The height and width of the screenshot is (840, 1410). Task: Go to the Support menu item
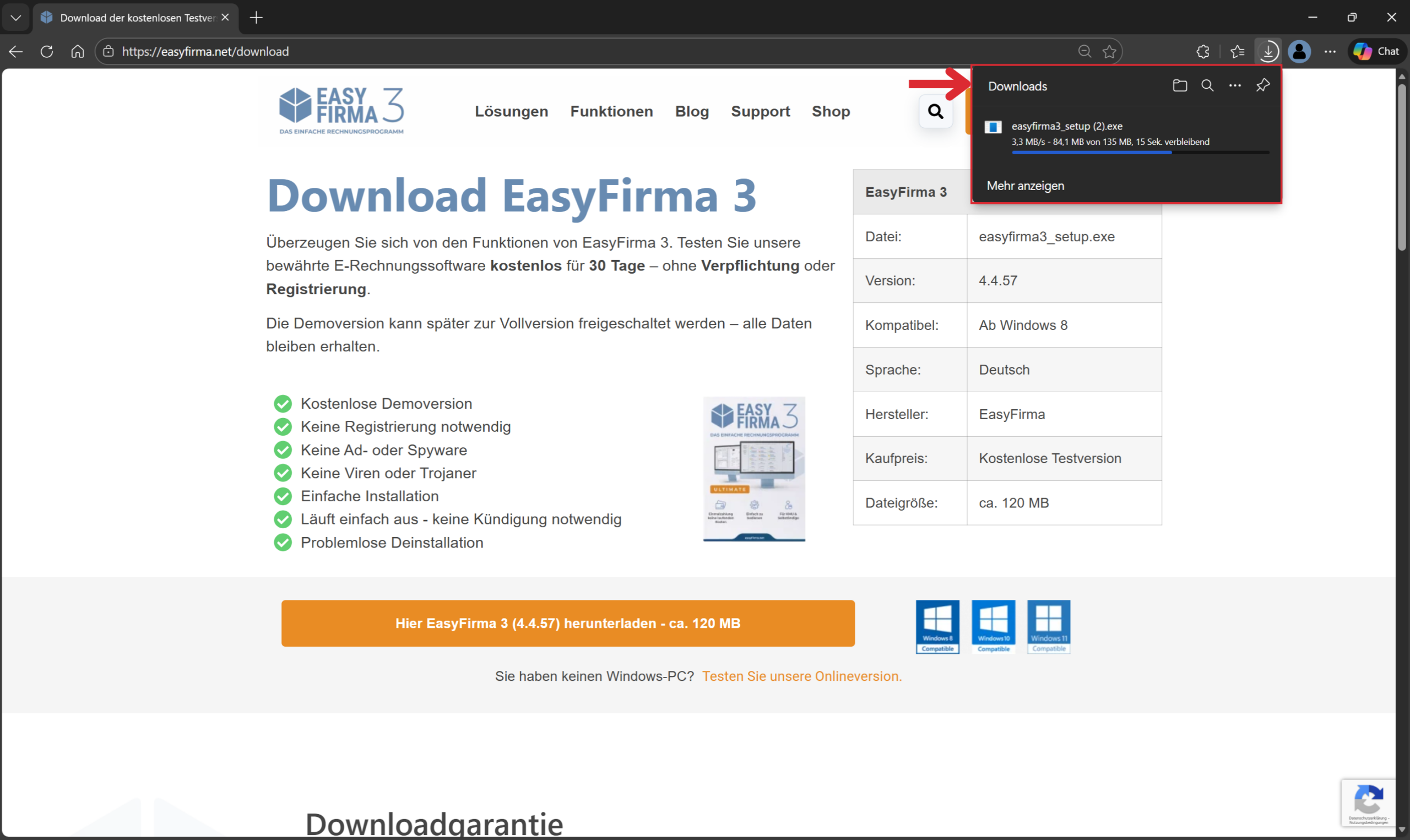pos(761,111)
